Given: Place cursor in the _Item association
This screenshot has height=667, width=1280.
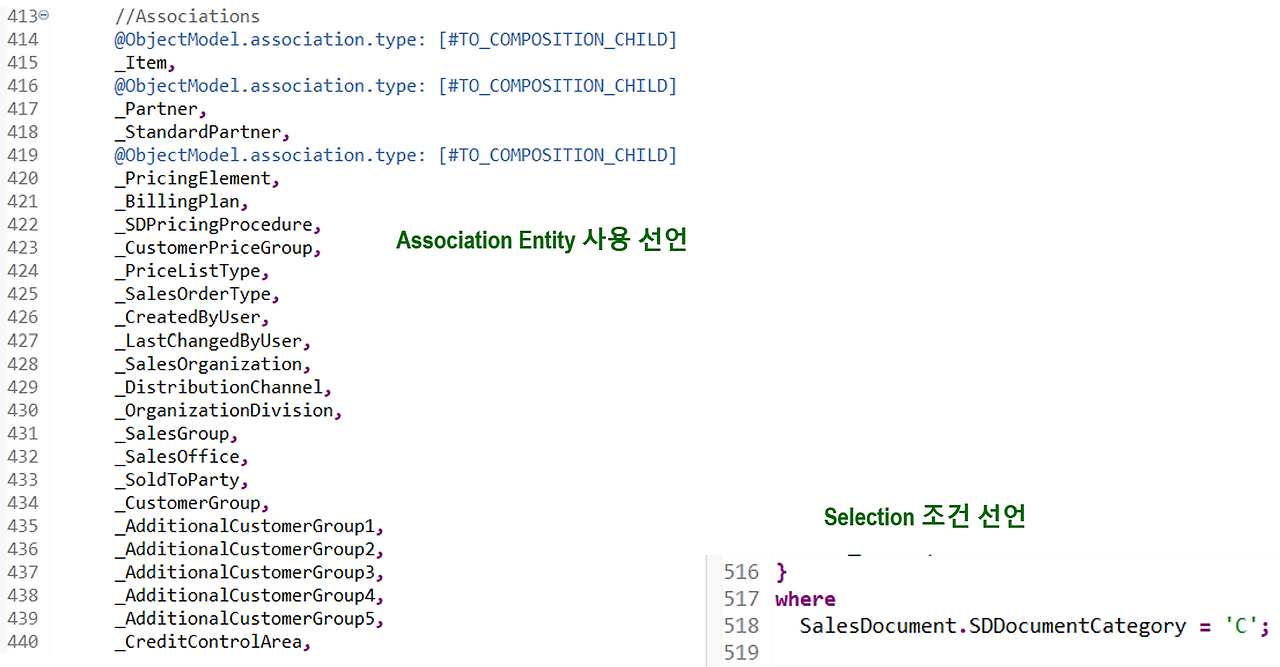Looking at the screenshot, I should point(140,62).
